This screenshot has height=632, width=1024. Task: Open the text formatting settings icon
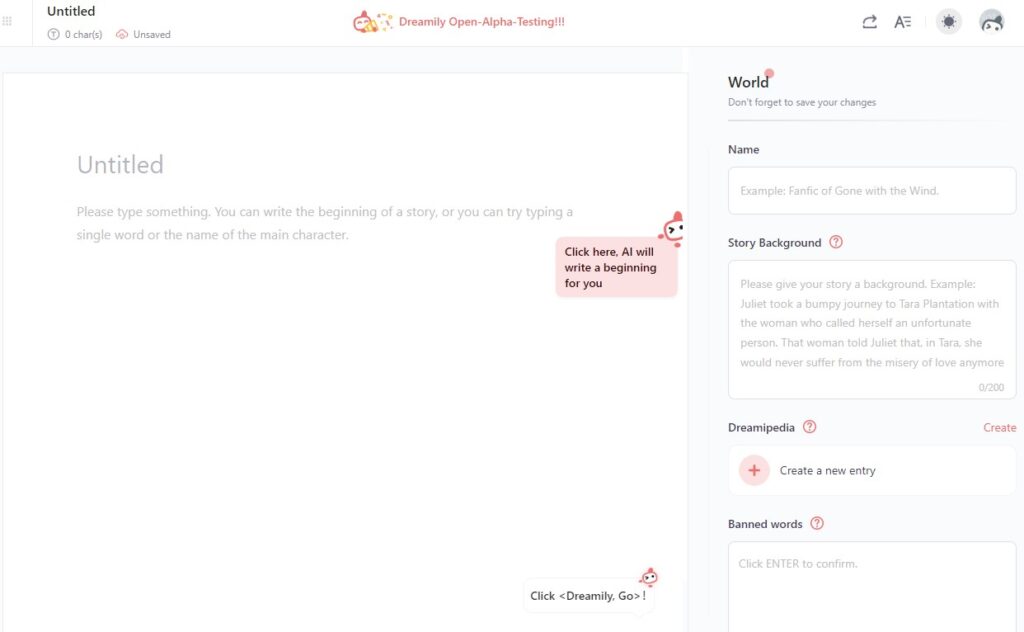click(903, 22)
